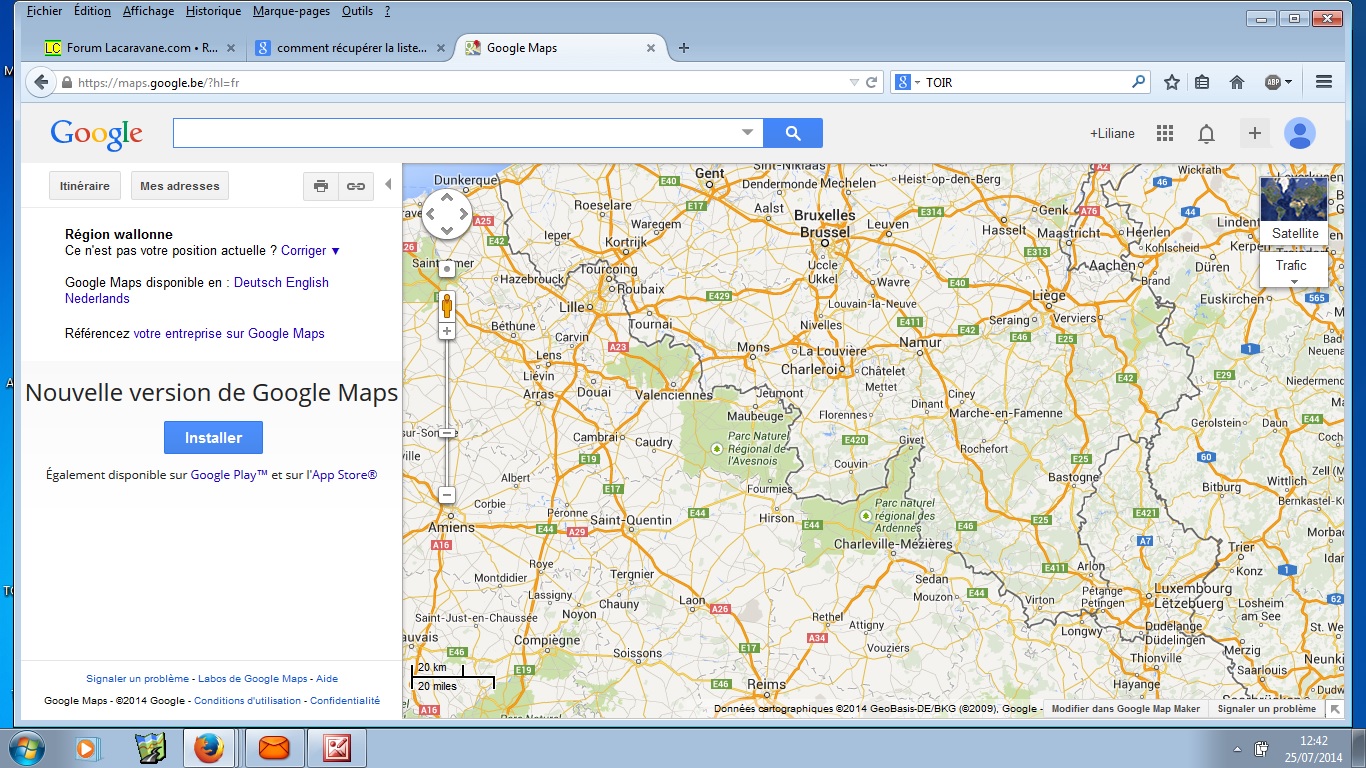Open the Google apps grid icon

[x=1164, y=133]
